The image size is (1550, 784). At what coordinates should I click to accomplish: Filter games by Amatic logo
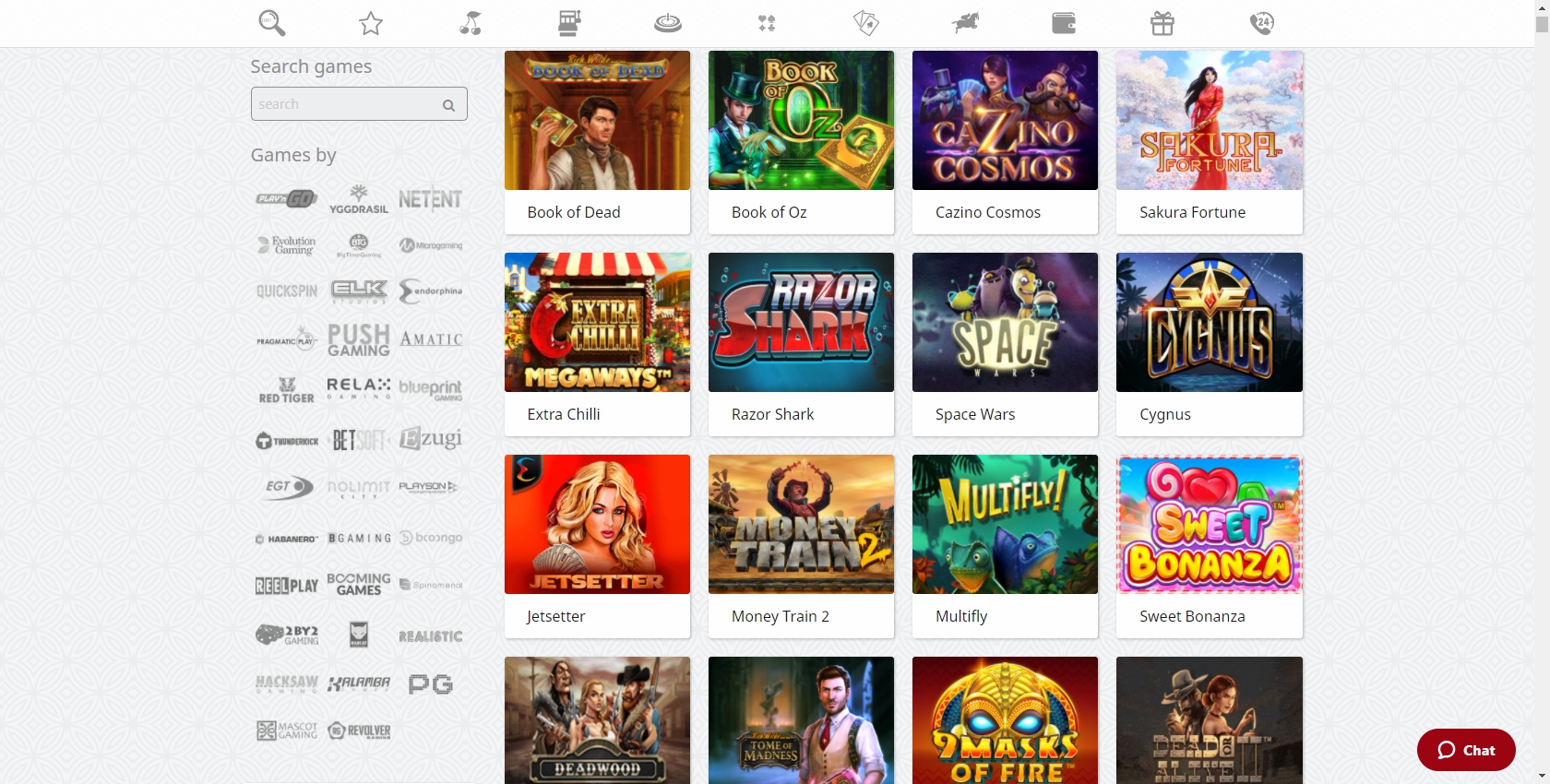[x=431, y=339]
